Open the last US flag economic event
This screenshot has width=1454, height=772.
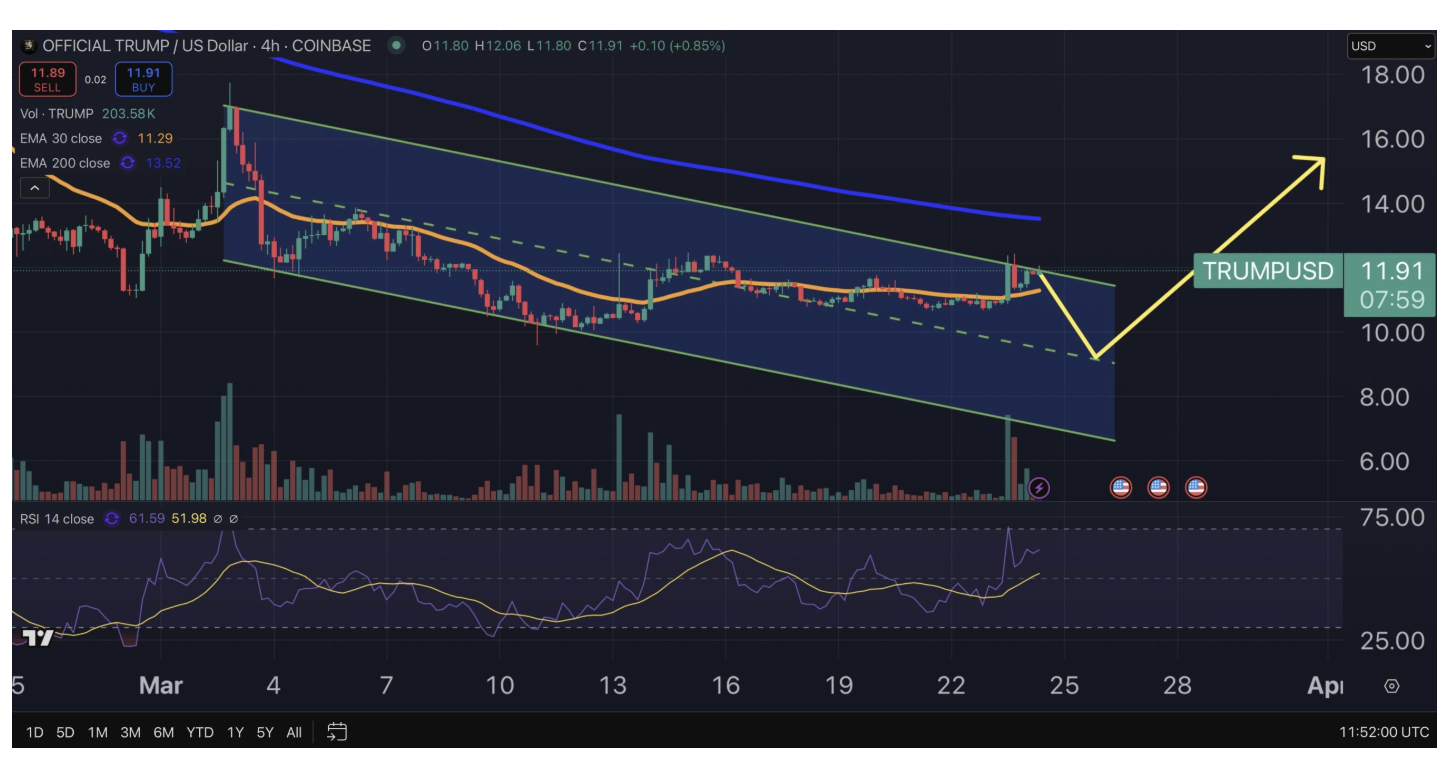[x=1195, y=488]
